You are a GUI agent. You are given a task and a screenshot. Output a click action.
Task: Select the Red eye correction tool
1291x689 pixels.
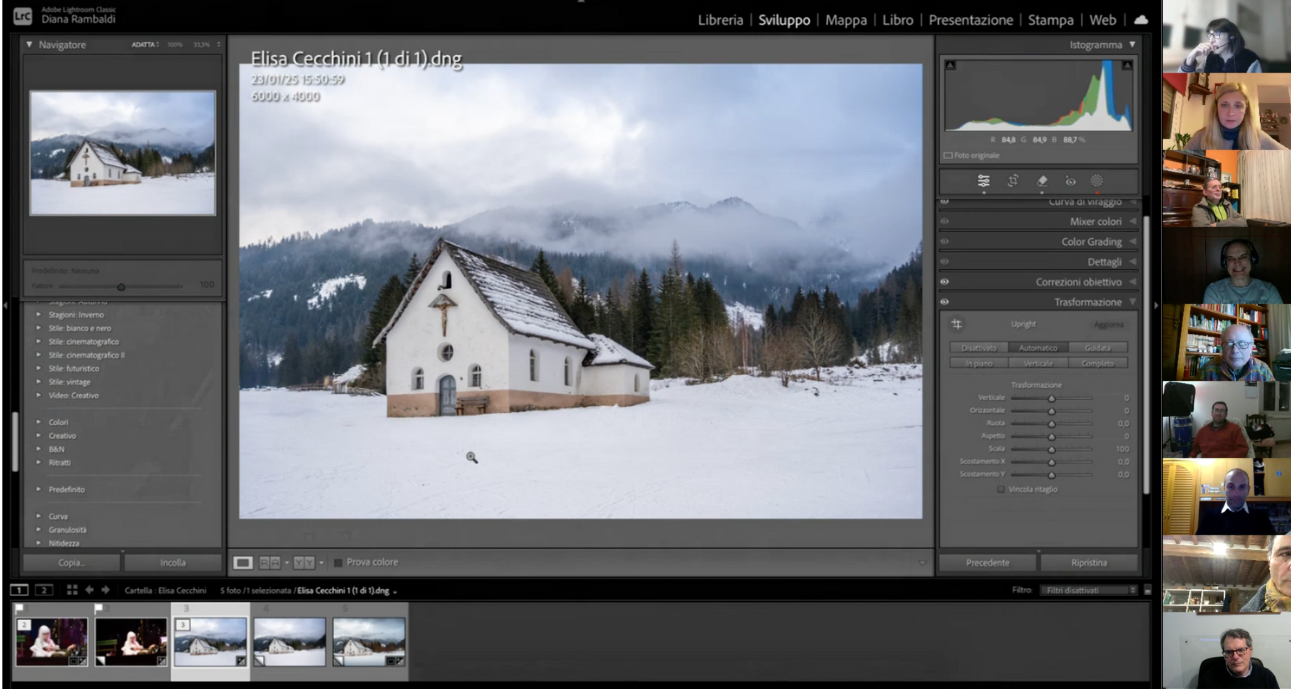pyautogui.click(x=1069, y=181)
